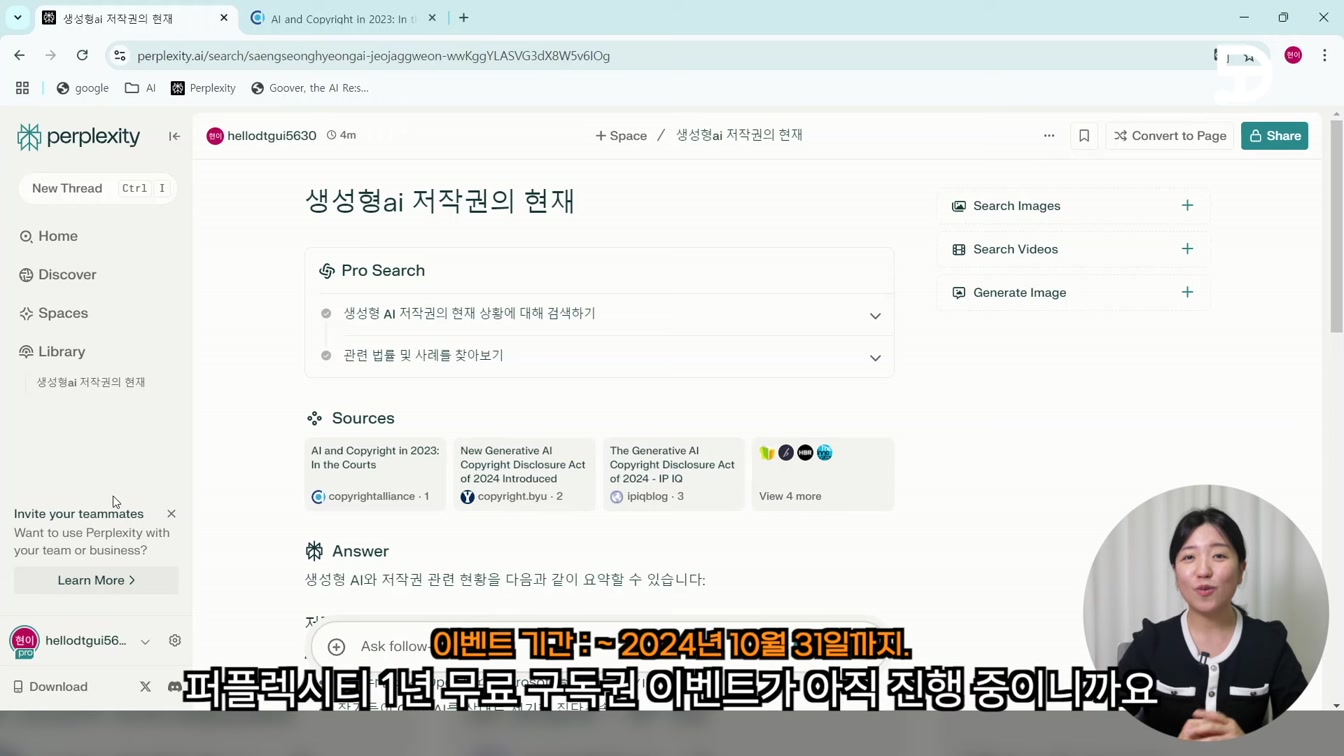Open the Perplexity bookmark
This screenshot has height=756, width=1344.
point(203,88)
